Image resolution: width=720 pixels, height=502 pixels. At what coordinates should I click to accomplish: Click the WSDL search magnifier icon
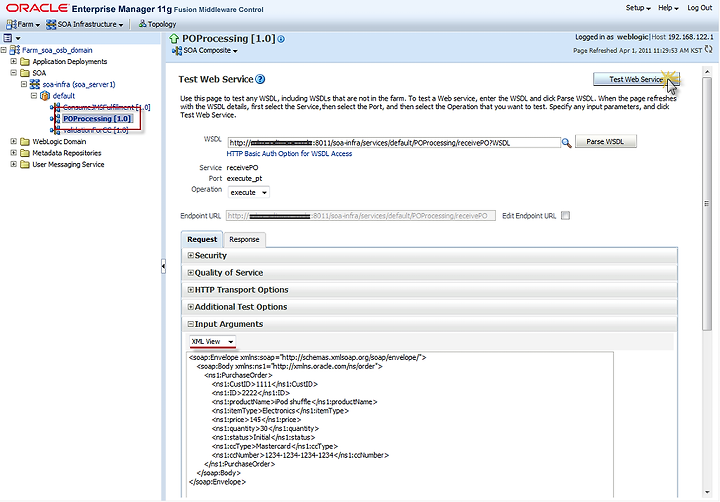[567, 143]
